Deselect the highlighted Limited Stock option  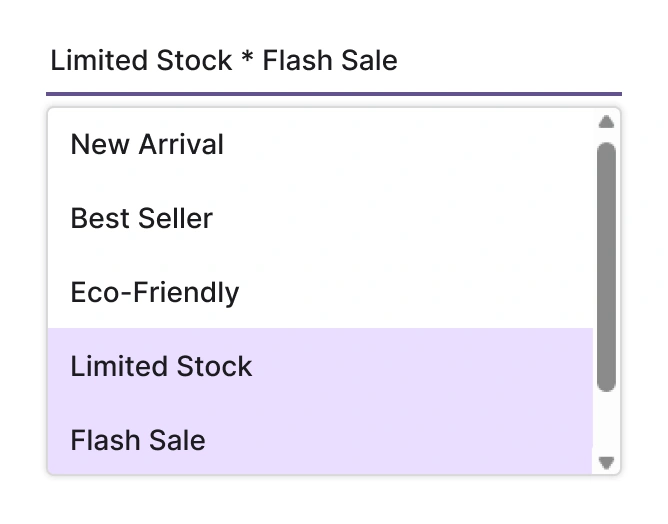161,367
